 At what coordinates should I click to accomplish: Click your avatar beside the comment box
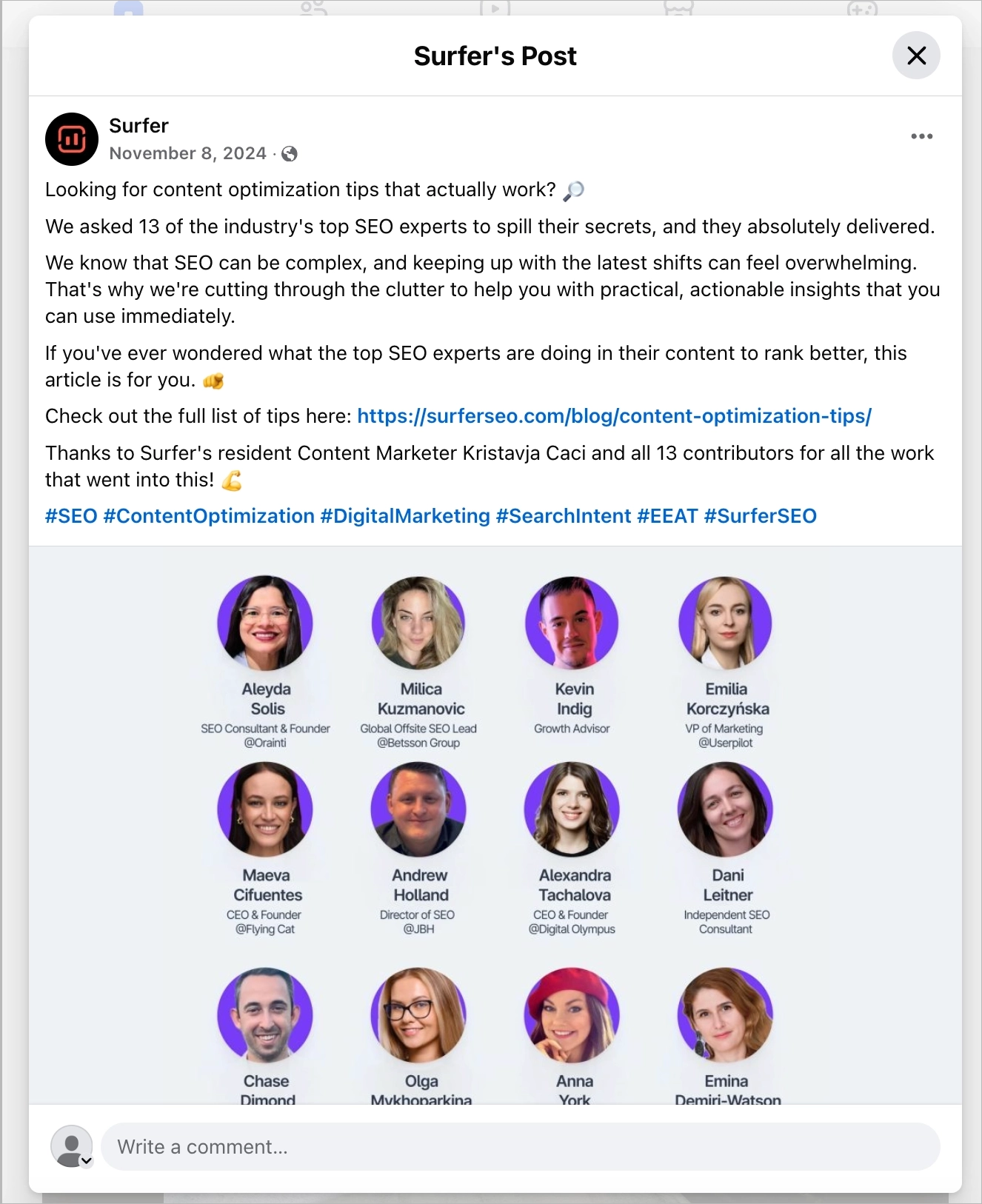[x=70, y=1146]
